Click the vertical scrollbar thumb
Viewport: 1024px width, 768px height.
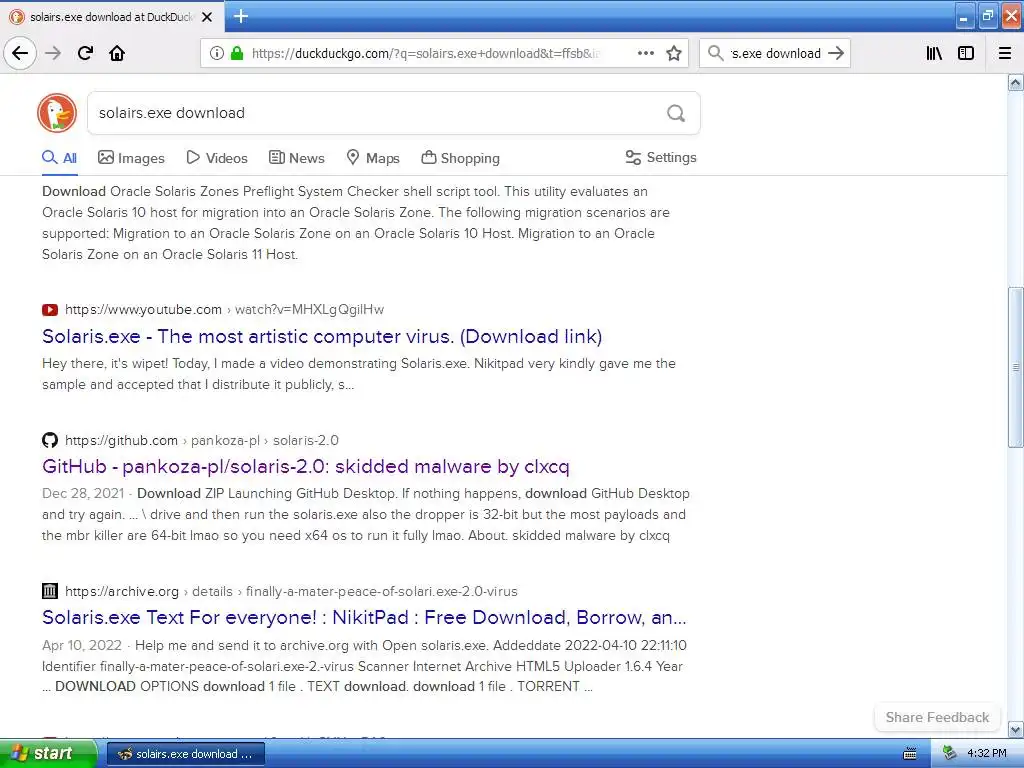point(1015,366)
